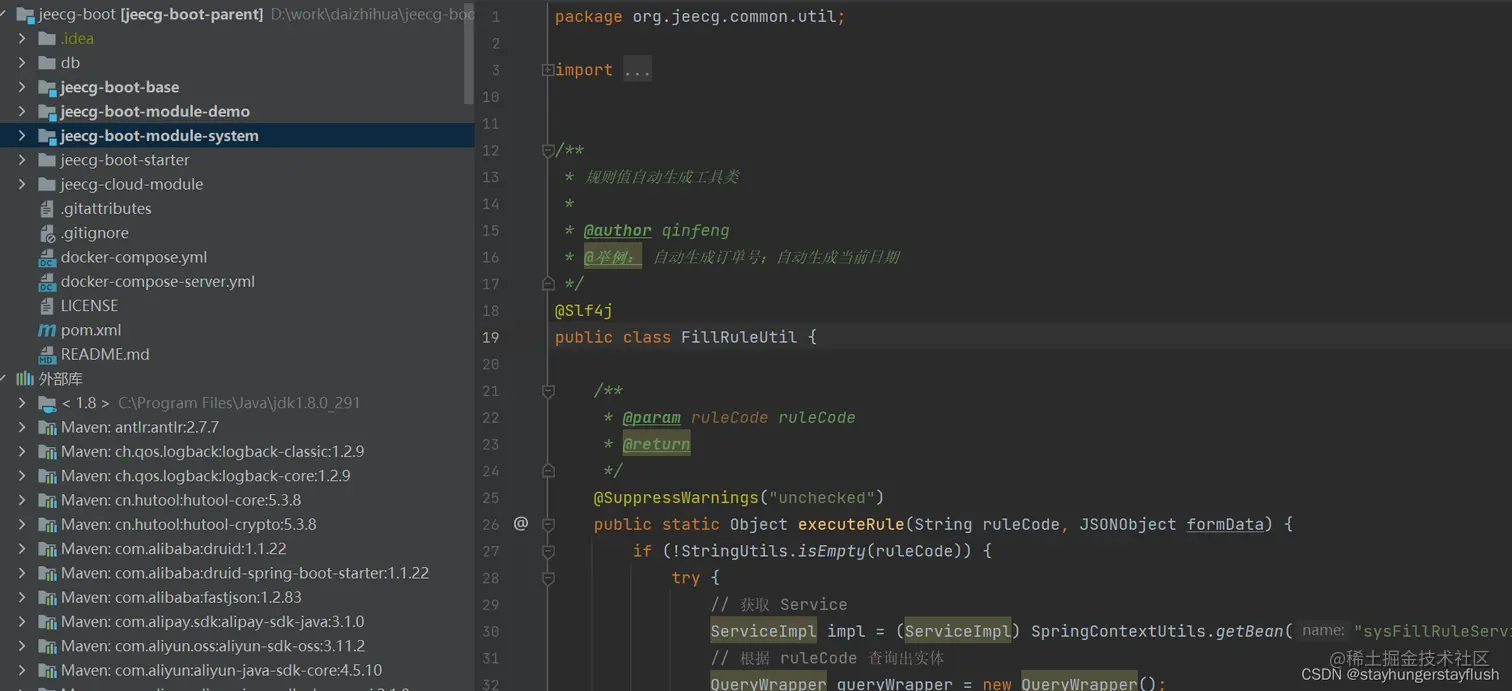Select Maven: com.aliyun:aliyun-java-sdk-core:4.5.10
The image size is (1512, 691).
tap(221, 670)
